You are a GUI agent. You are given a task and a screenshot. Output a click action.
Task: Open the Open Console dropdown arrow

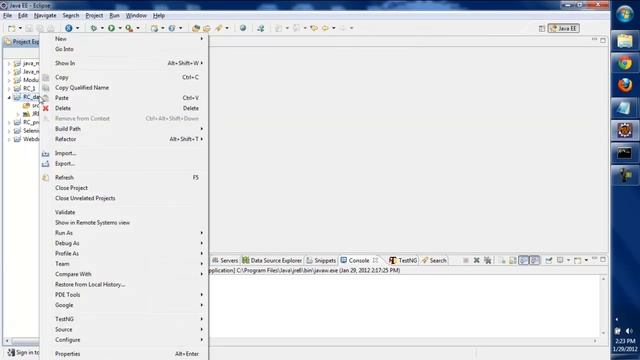[586, 260]
